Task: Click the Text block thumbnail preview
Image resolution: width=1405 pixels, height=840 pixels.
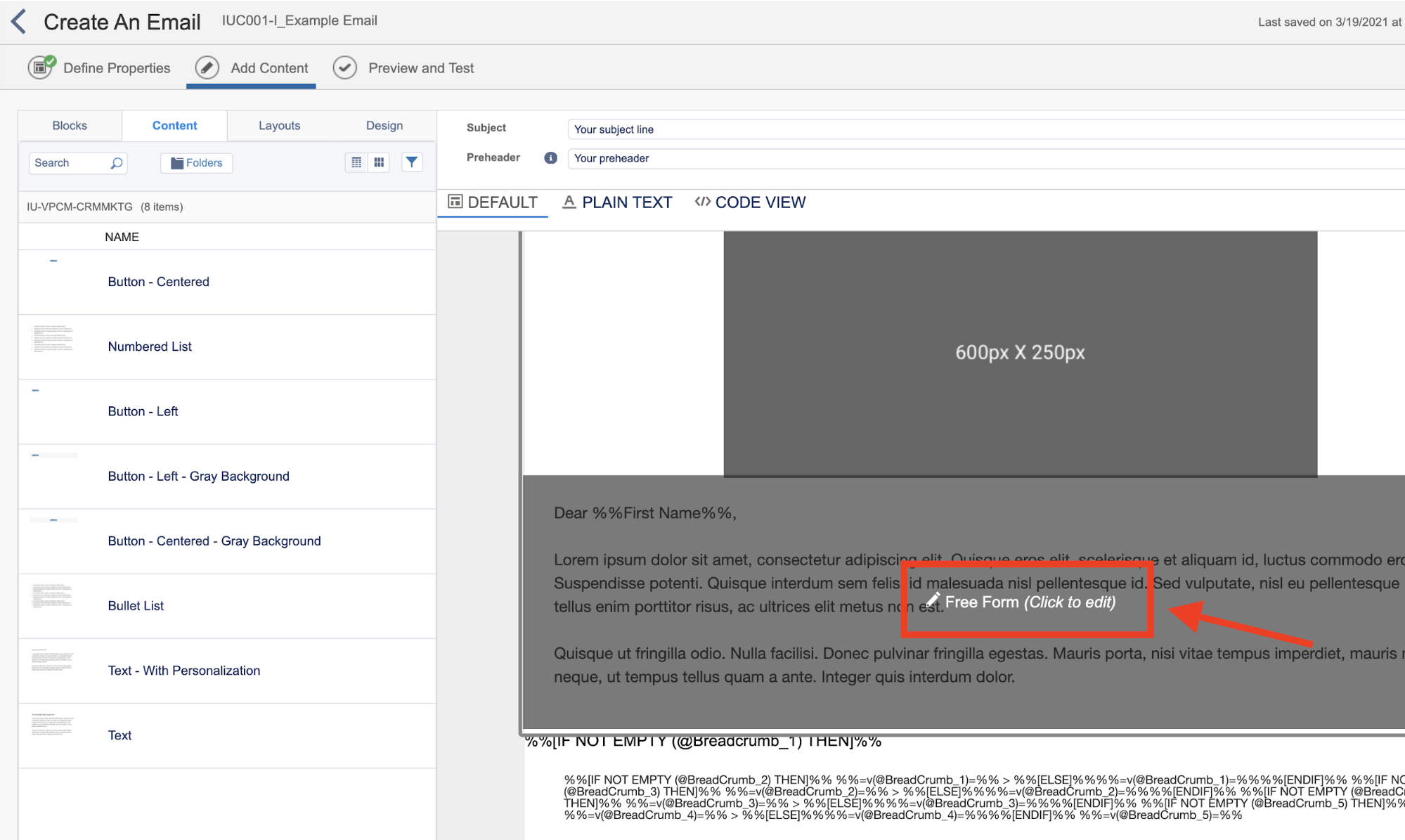Action: (x=53, y=725)
